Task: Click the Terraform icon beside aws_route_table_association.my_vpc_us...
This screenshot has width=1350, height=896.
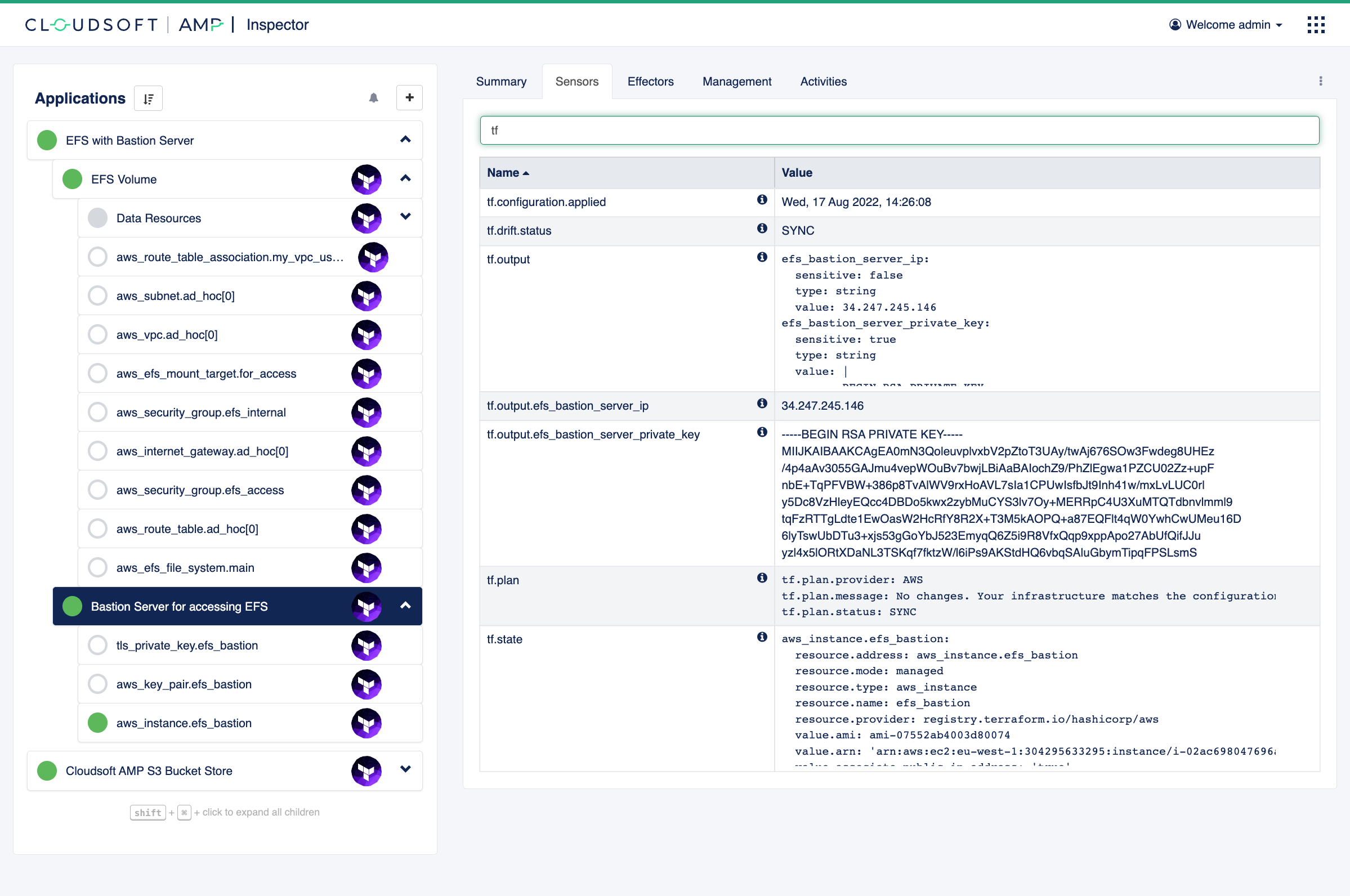Action: coord(373,257)
